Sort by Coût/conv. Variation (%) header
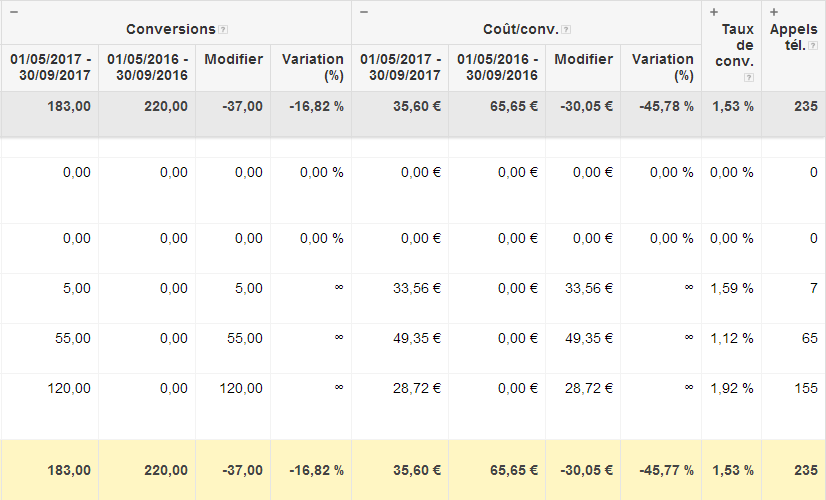This screenshot has width=826, height=500. coord(661,67)
